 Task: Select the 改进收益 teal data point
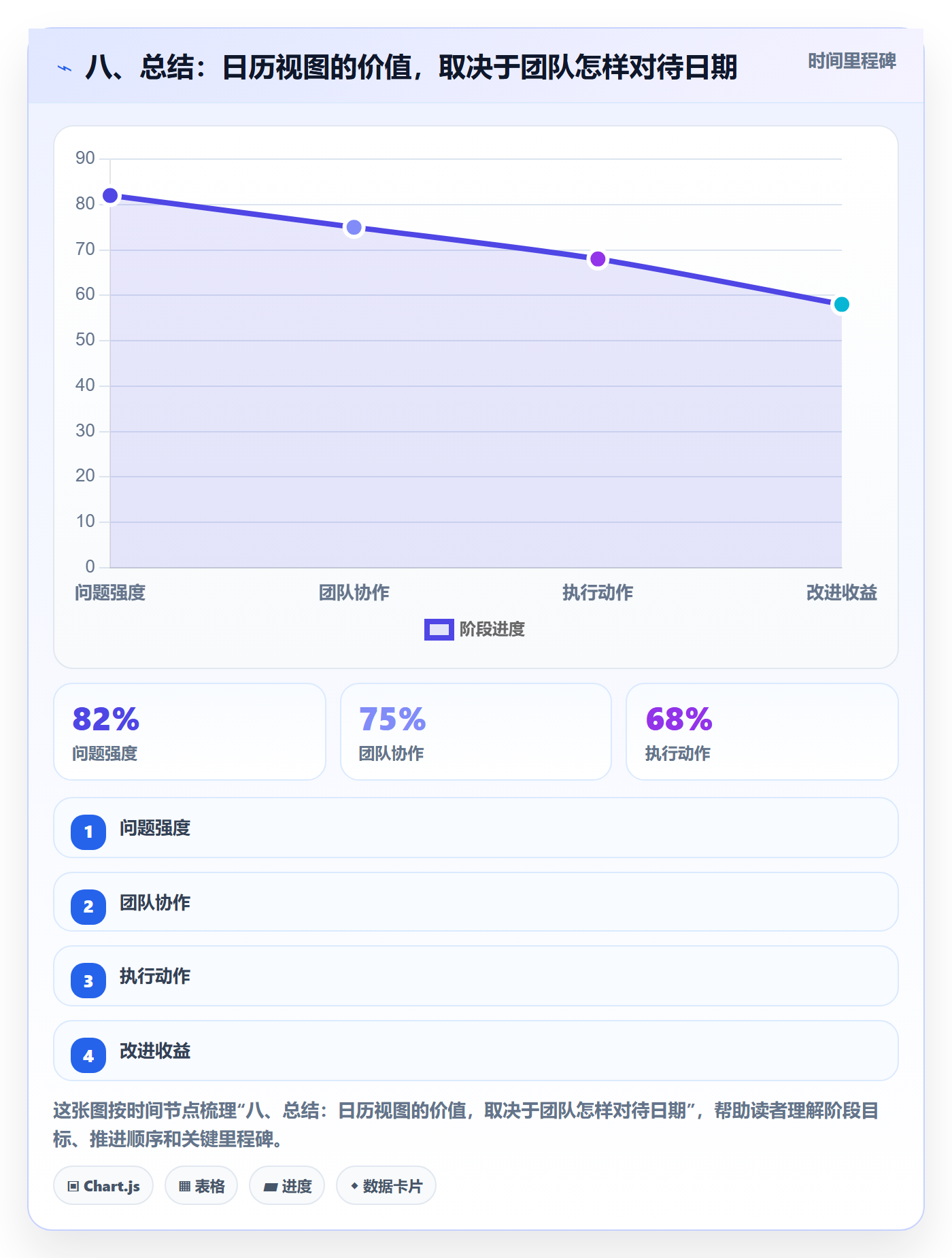click(x=841, y=304)
